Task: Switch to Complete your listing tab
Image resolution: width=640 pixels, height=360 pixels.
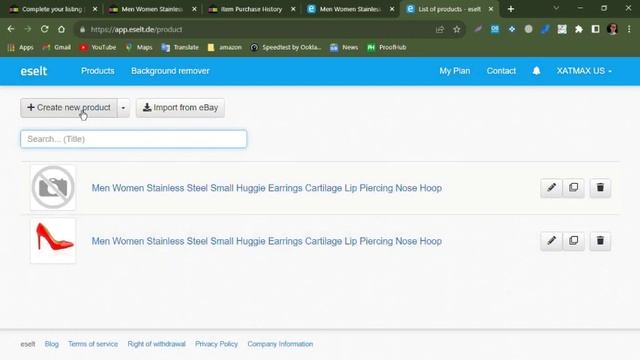Action: tap(52, 9)
